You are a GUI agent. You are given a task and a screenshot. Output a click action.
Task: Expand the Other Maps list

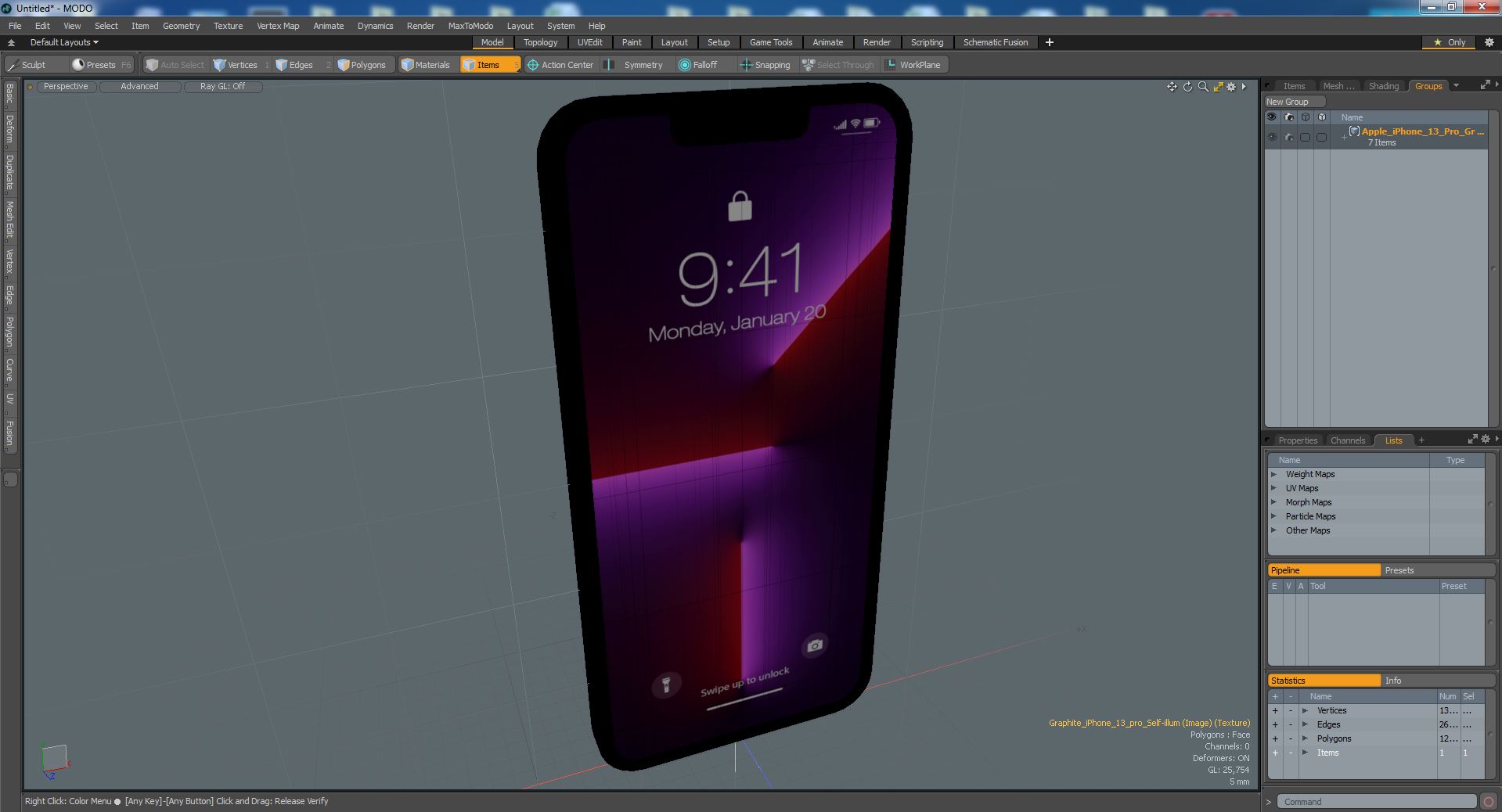[x=1274, y=530]
